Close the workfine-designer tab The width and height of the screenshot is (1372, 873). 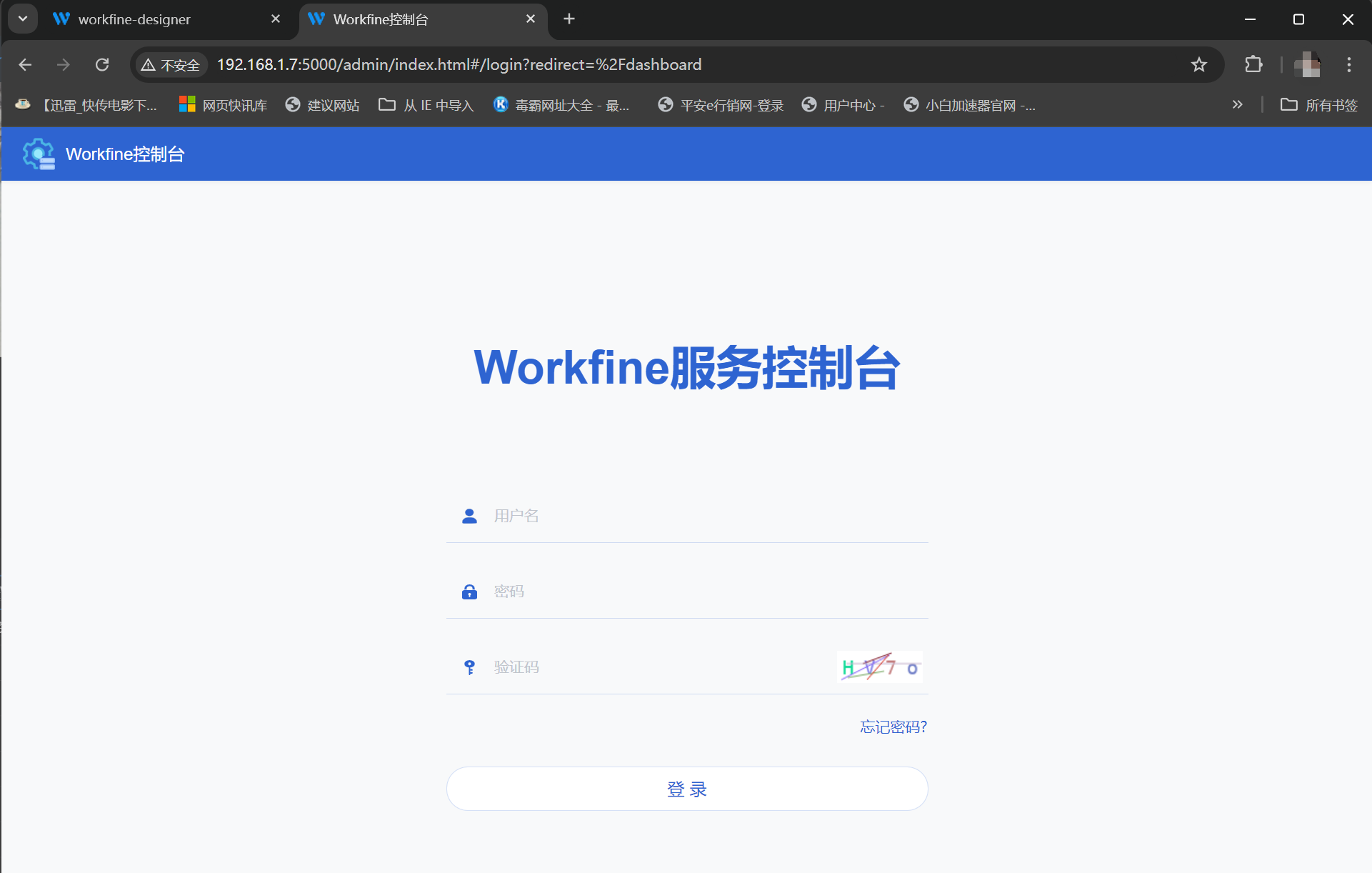coord(276,19)
